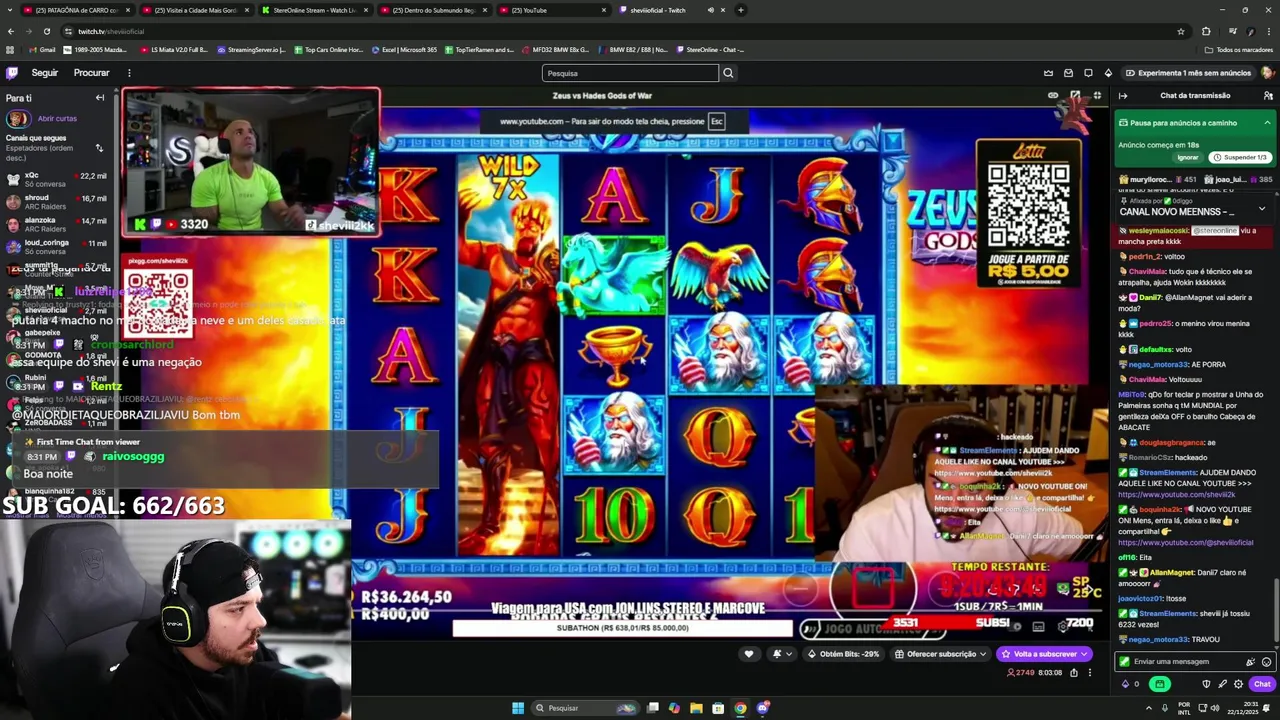Screen dimensions: 1280x720
Task: Open emote picker in chat input
Action: click(1266, 662)
